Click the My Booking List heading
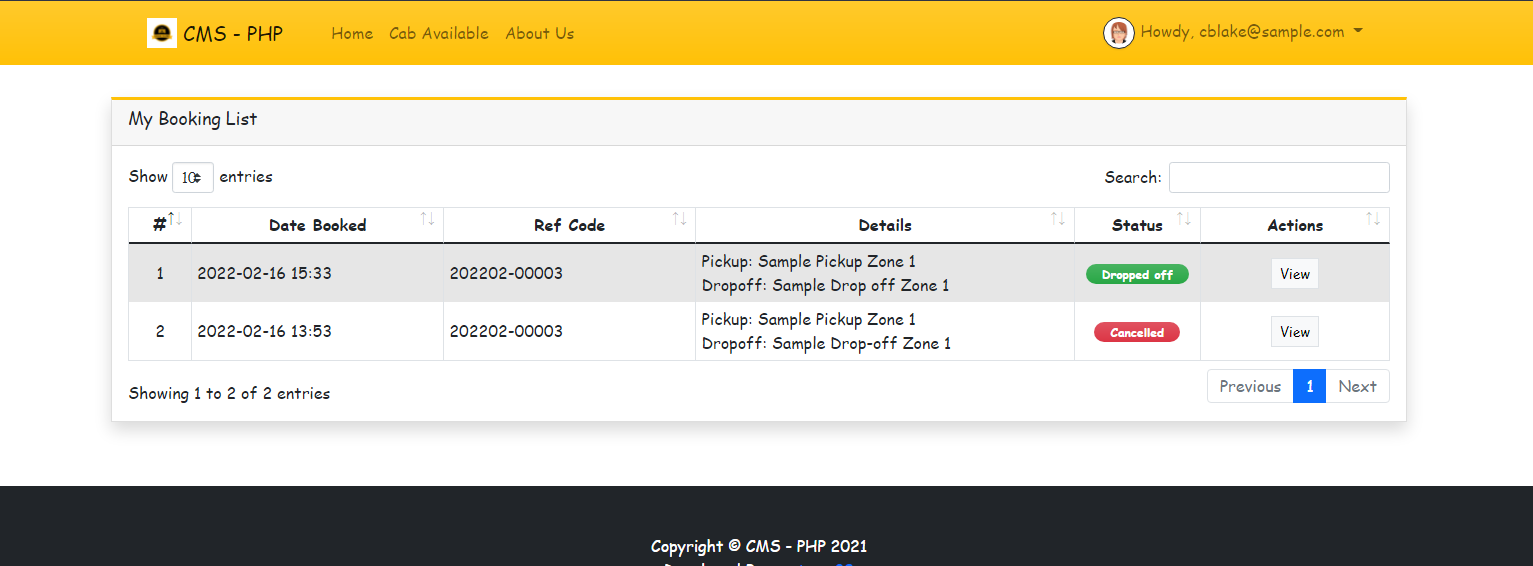 (x=193, y=119)
